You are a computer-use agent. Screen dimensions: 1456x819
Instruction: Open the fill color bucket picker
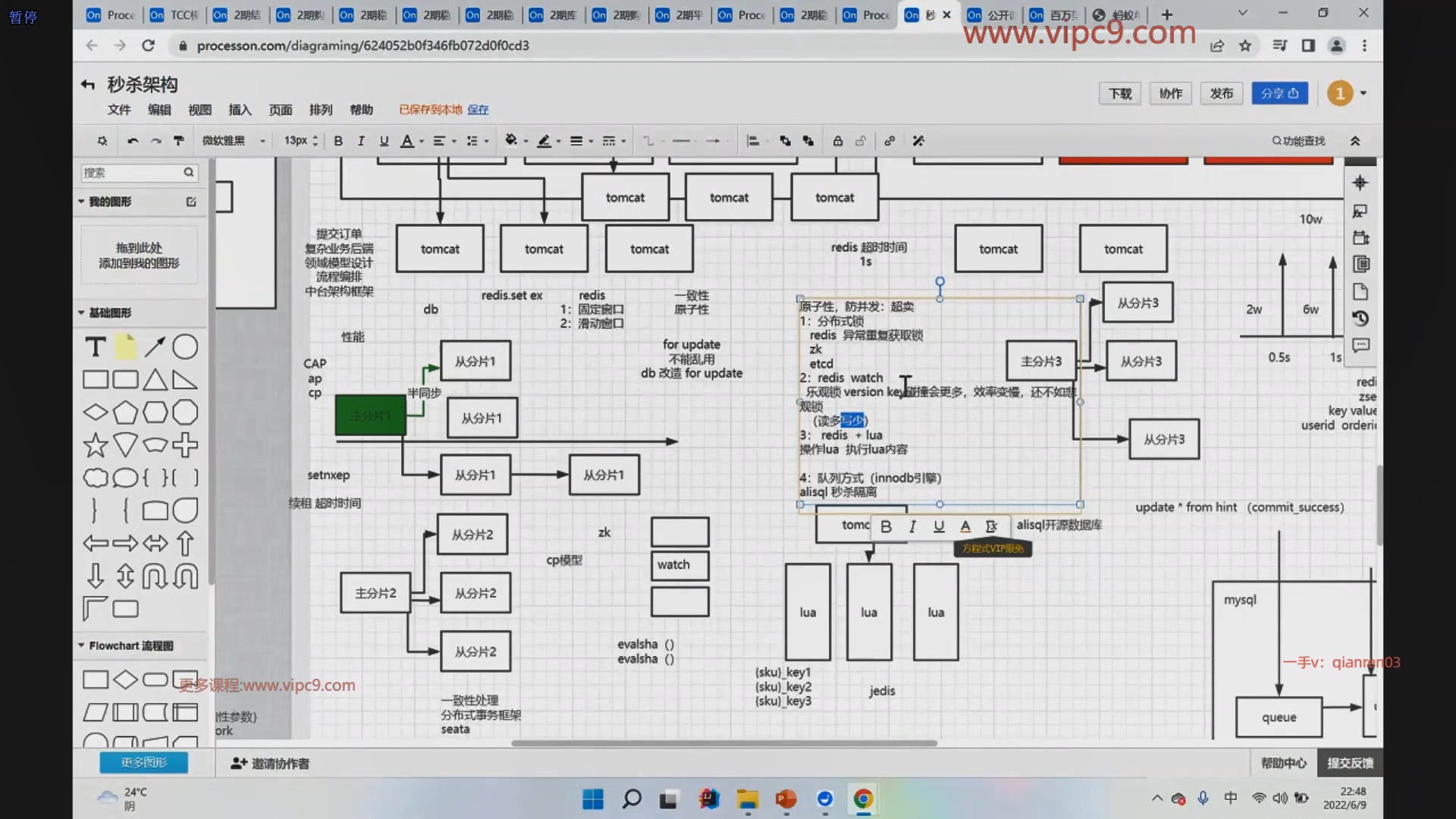[x=511, y=141]
